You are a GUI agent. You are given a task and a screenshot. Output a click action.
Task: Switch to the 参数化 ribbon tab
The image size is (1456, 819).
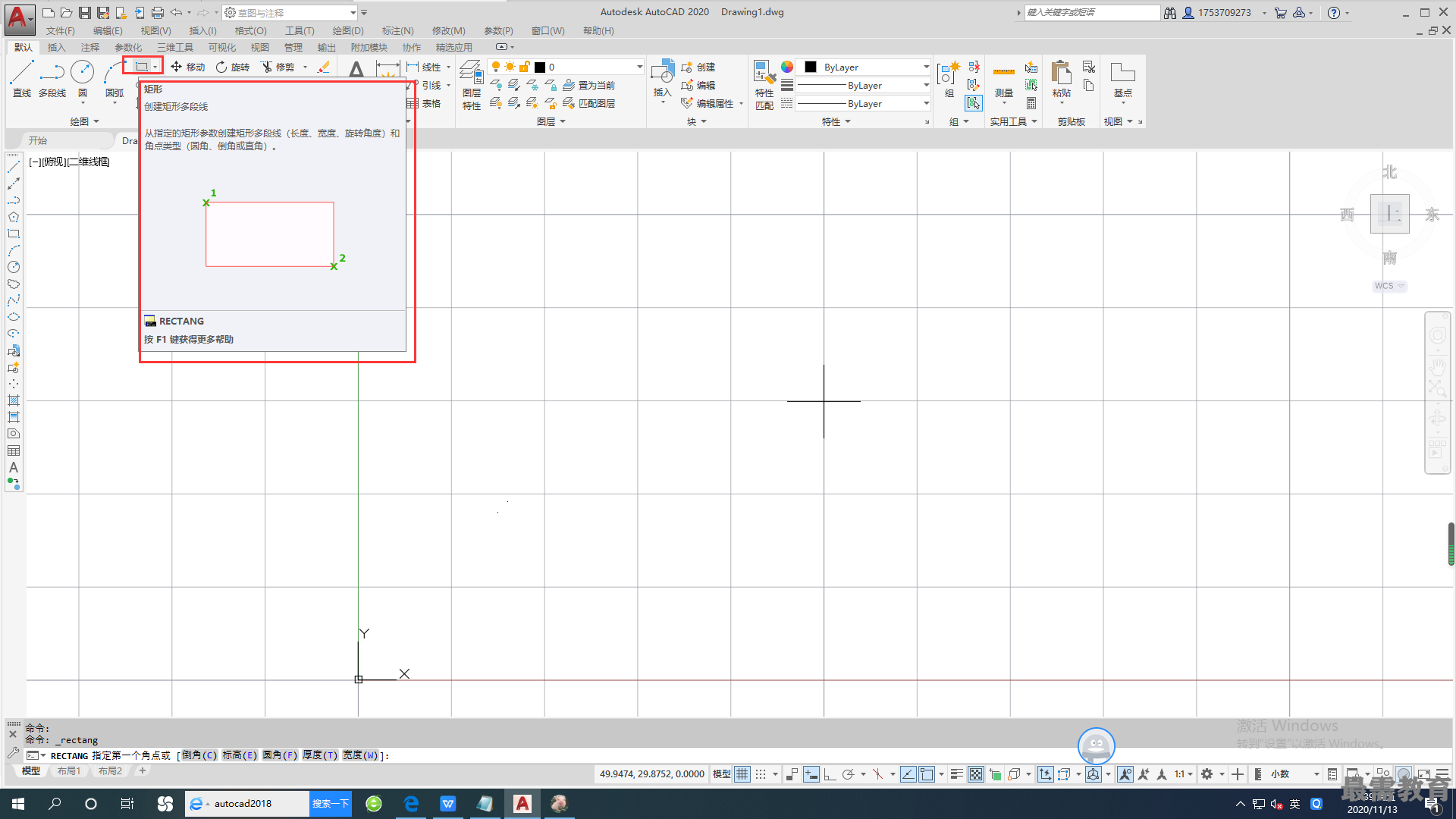[128, 47]
